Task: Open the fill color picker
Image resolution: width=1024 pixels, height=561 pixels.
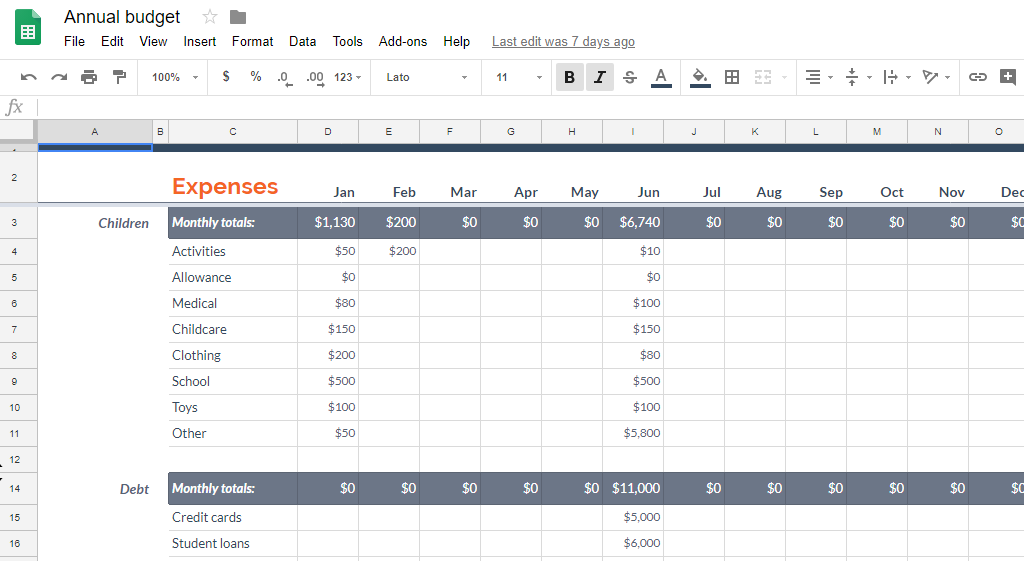Action: click(x=700, y=77)
